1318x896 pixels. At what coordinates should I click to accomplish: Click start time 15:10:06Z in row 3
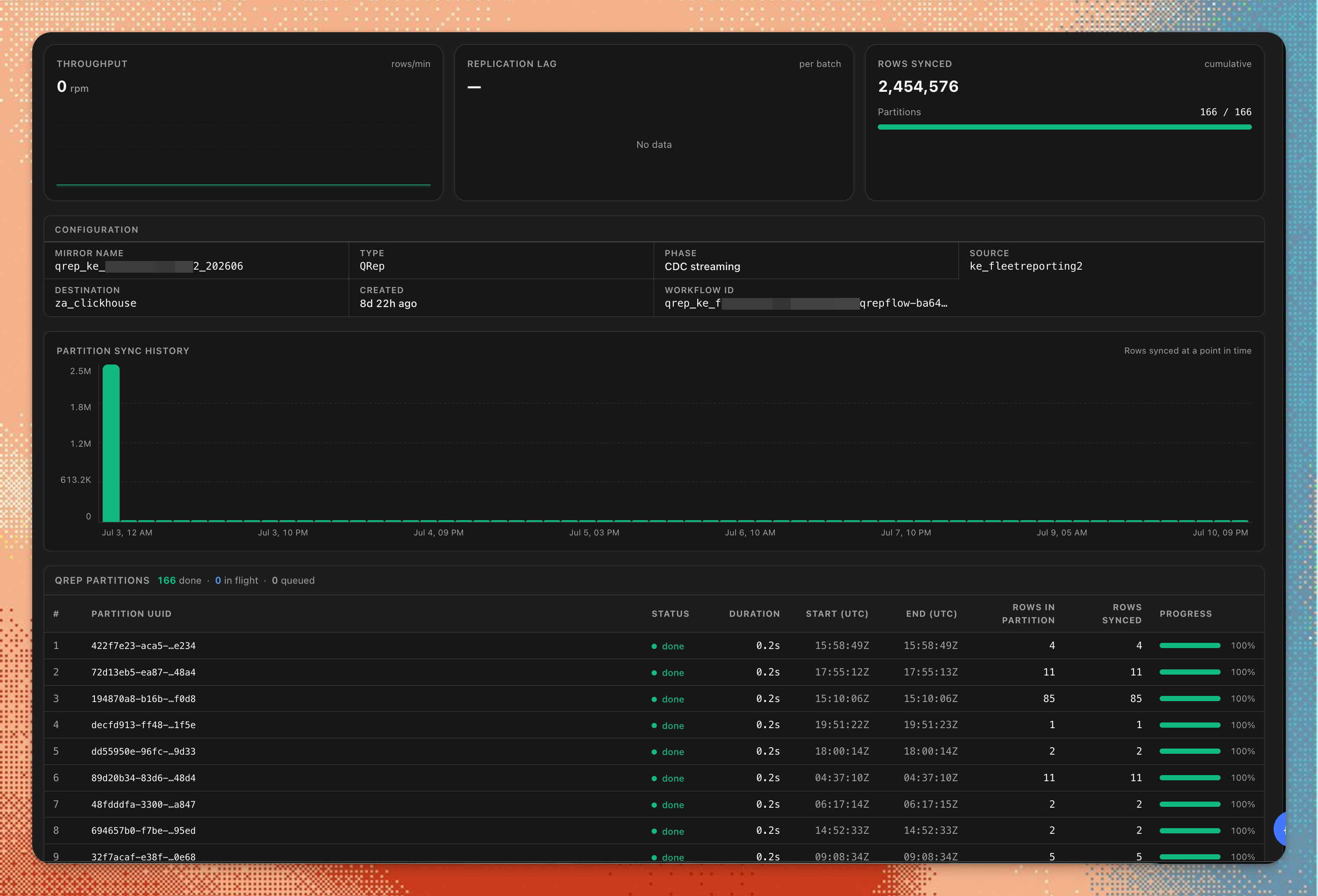tap(842, 699)
